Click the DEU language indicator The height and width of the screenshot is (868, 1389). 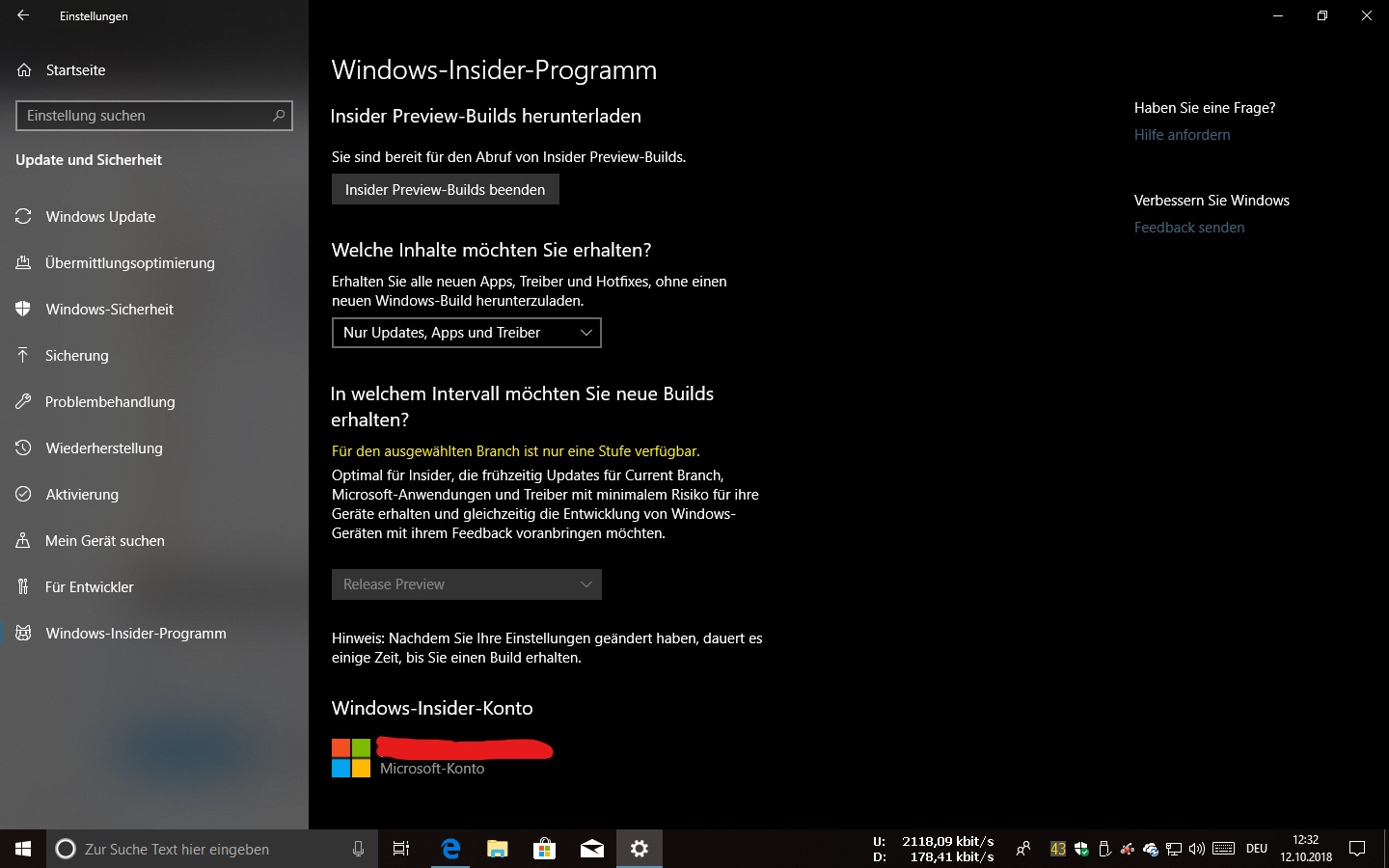[x=1257, y=849]
